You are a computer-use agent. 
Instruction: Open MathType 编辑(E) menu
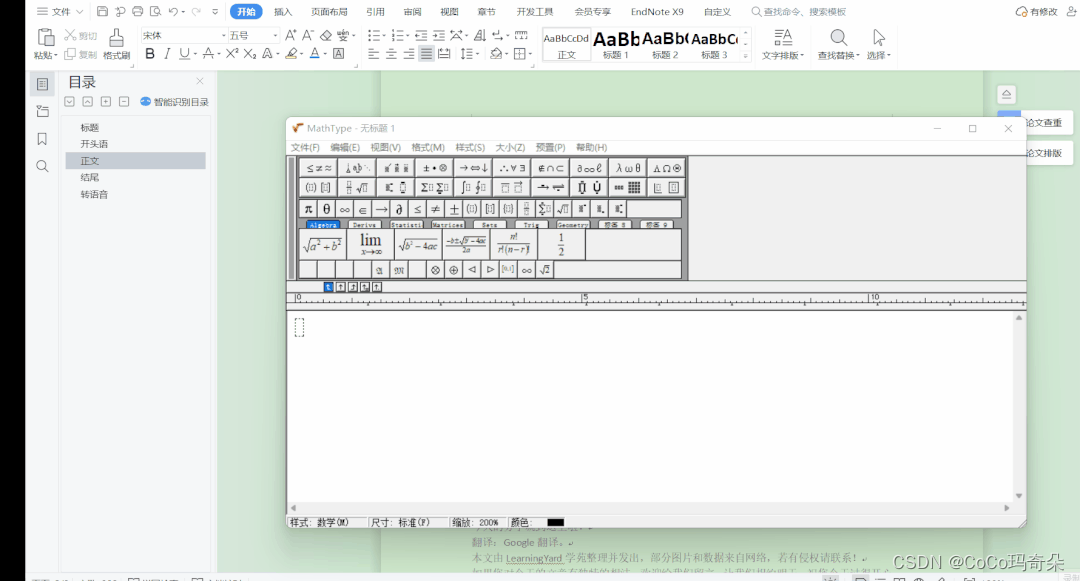(345, 147)
